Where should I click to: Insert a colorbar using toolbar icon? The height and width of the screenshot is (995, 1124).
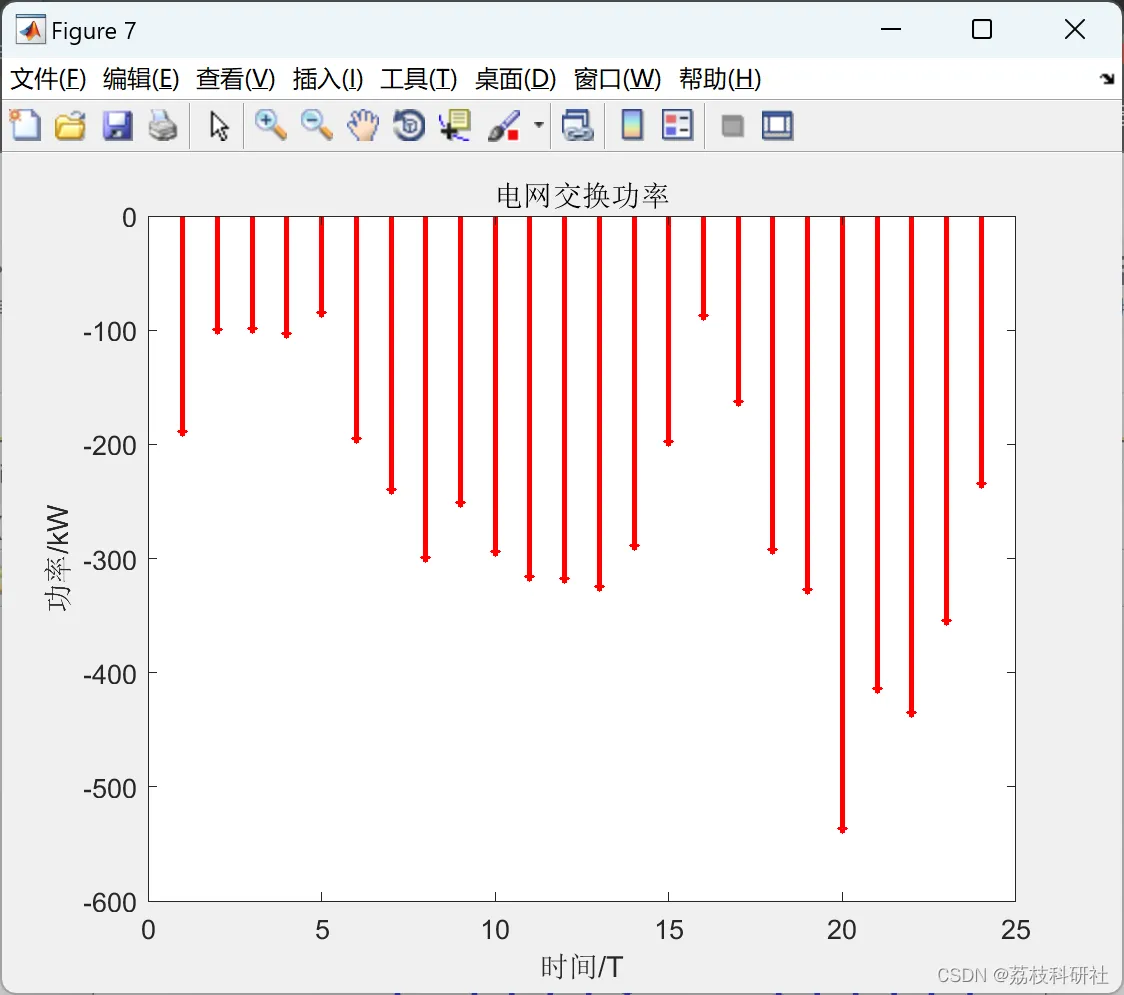[x=632, y=125]
